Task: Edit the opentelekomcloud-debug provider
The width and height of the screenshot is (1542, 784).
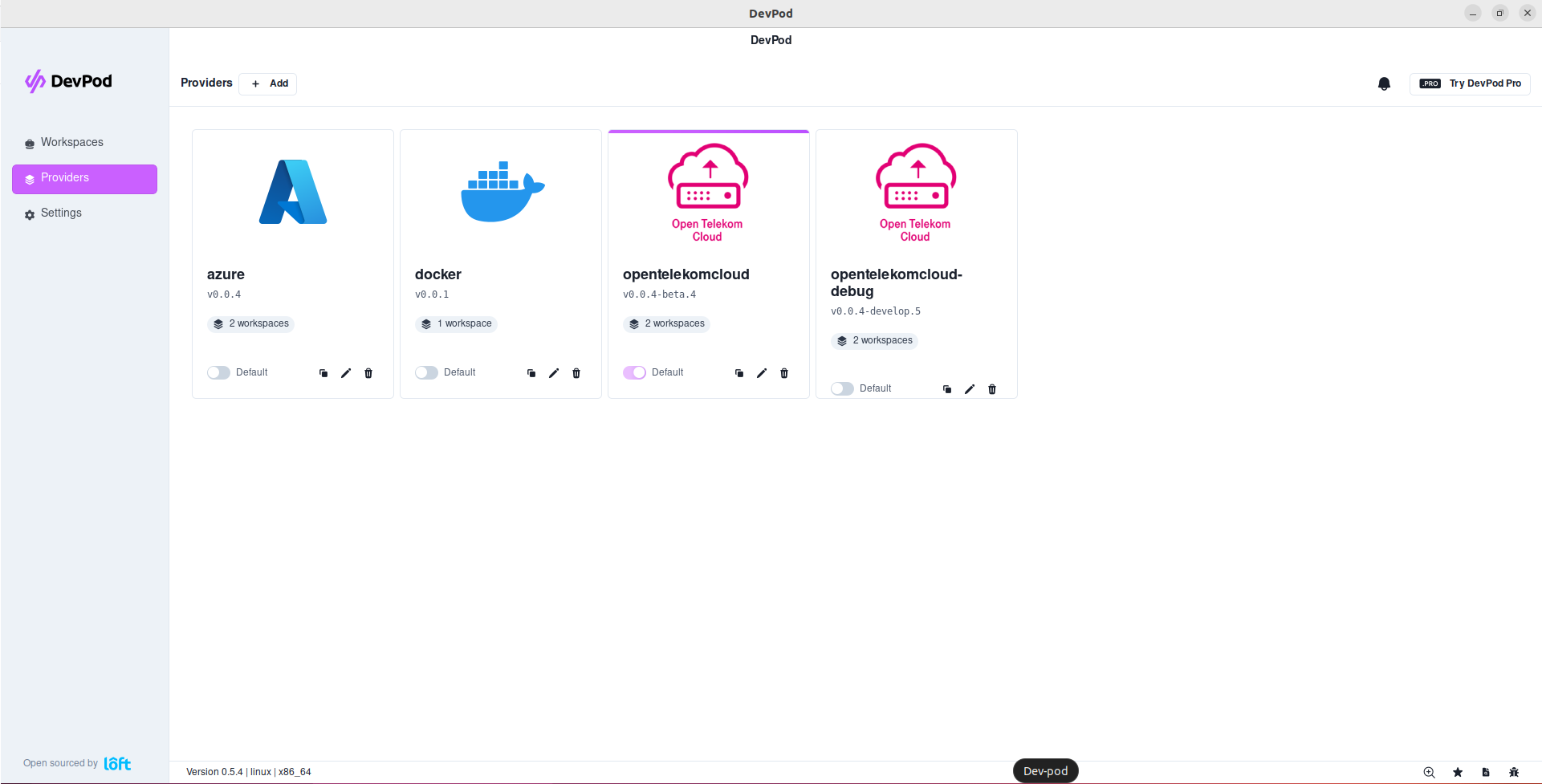Action: [970, 389]
